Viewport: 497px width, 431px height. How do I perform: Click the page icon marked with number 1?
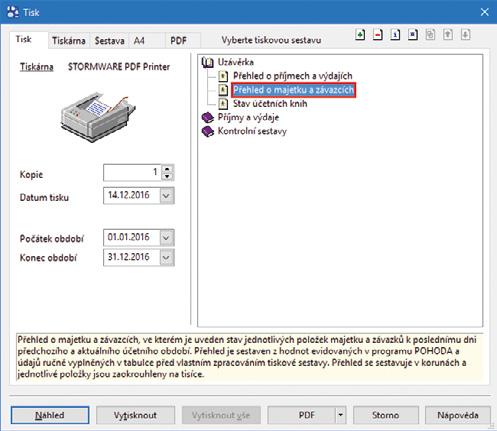(x=395, y=35)
